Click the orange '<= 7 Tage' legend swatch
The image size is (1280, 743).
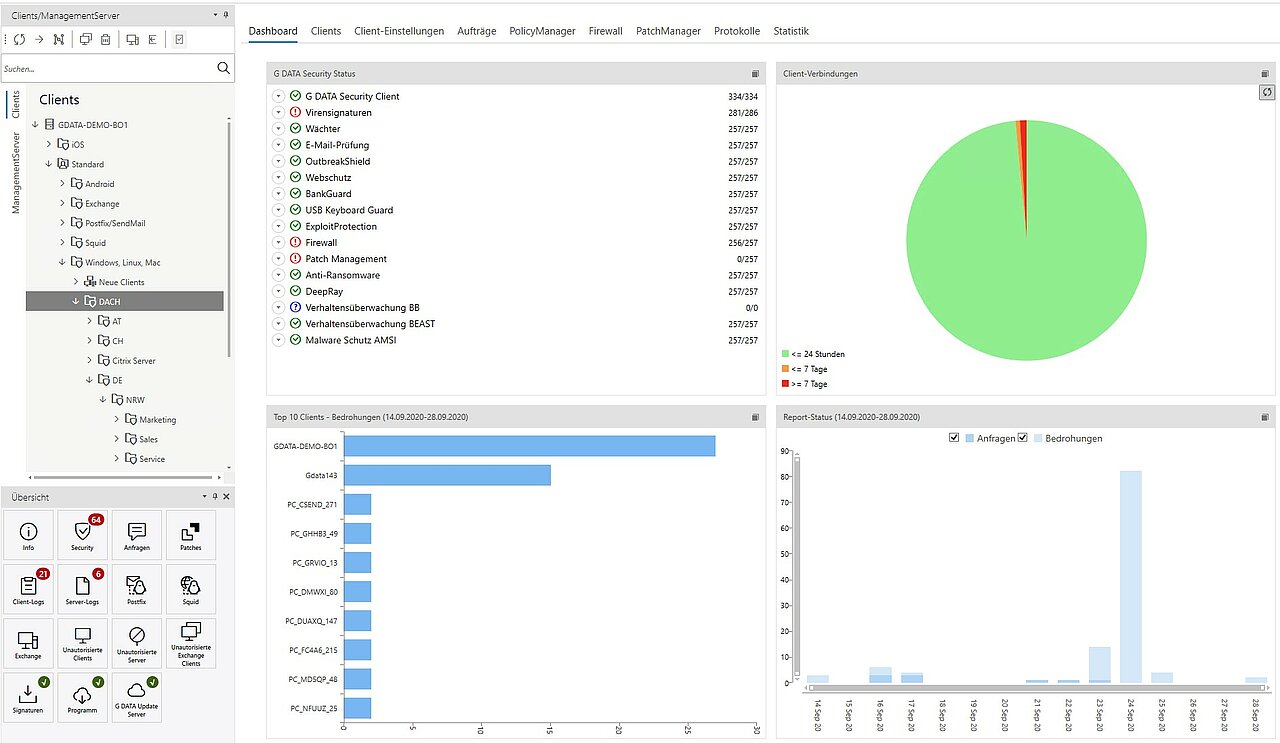point(786,369)
